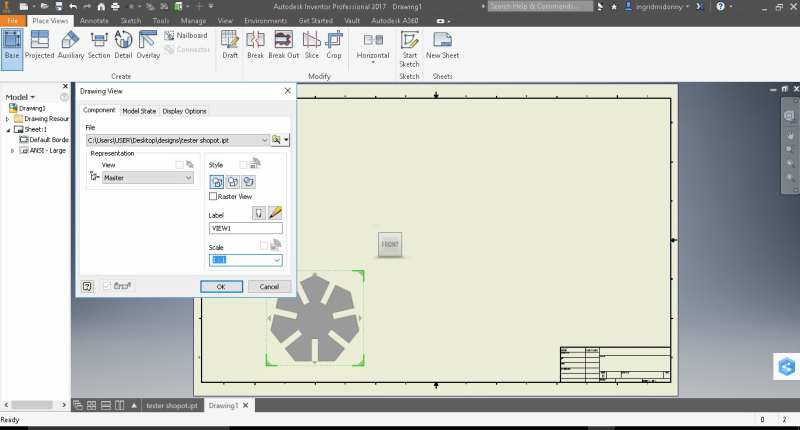Click the Save icon in quick access toolbar
The height and width of the screenshot is (430, 800).
click(x=59, y=7)
